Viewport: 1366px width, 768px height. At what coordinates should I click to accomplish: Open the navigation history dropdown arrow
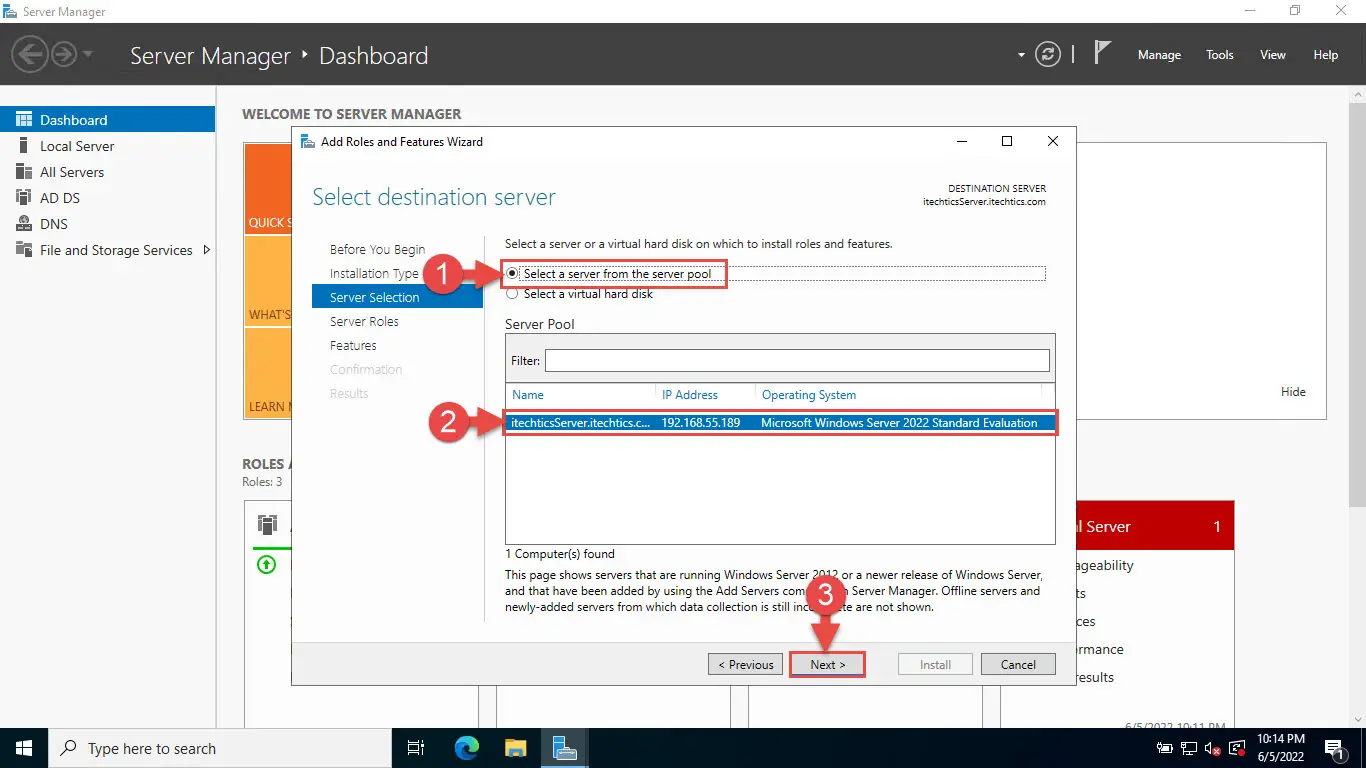pyautogui.click(x=88, y=54)
